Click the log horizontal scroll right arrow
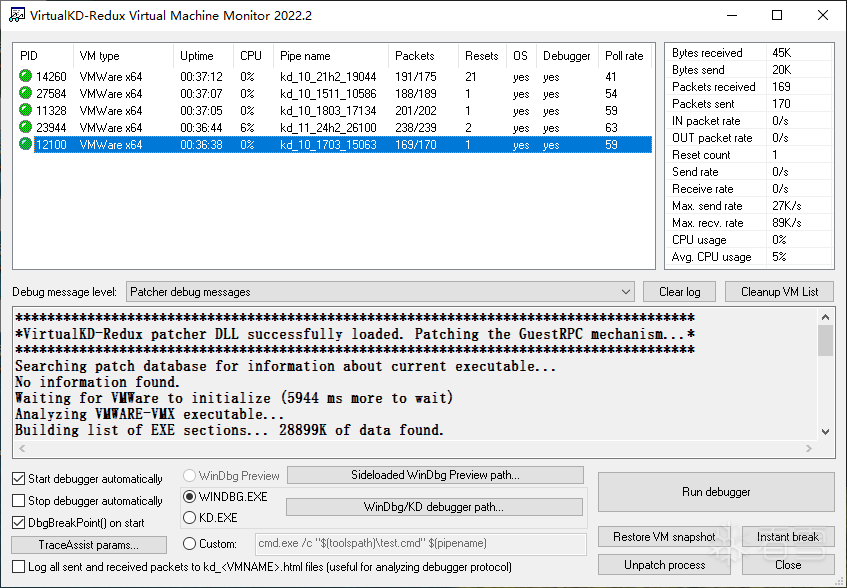Viewport: 847px width, 588px height. (x=809, y=448)
